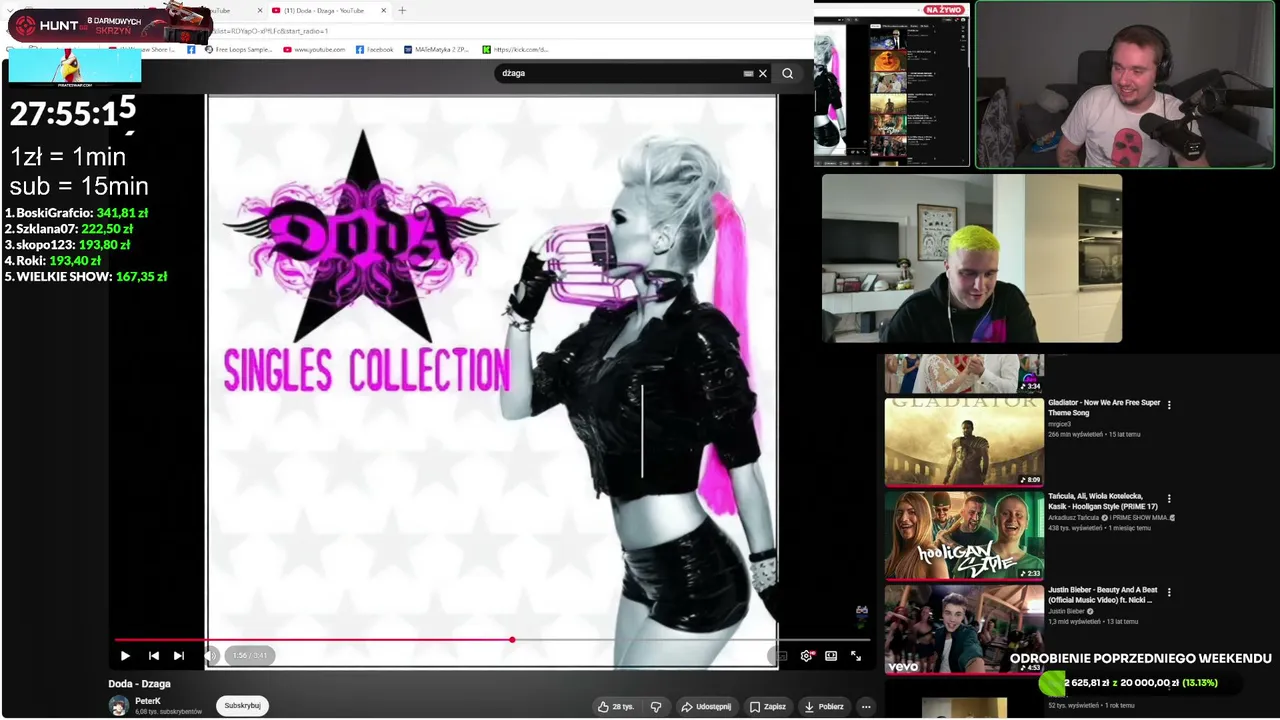Open PeterK channel name link
The height and width of the screenshot is (720, 1280).
pyautogui.click(x=148, y=701)
